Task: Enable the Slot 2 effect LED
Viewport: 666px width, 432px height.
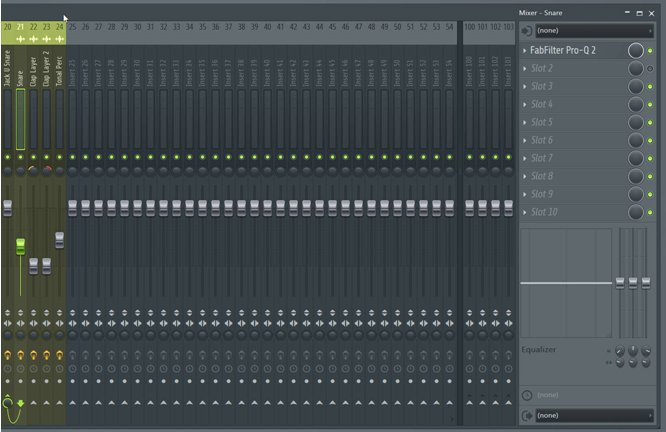Action: (x=650, y=68)
